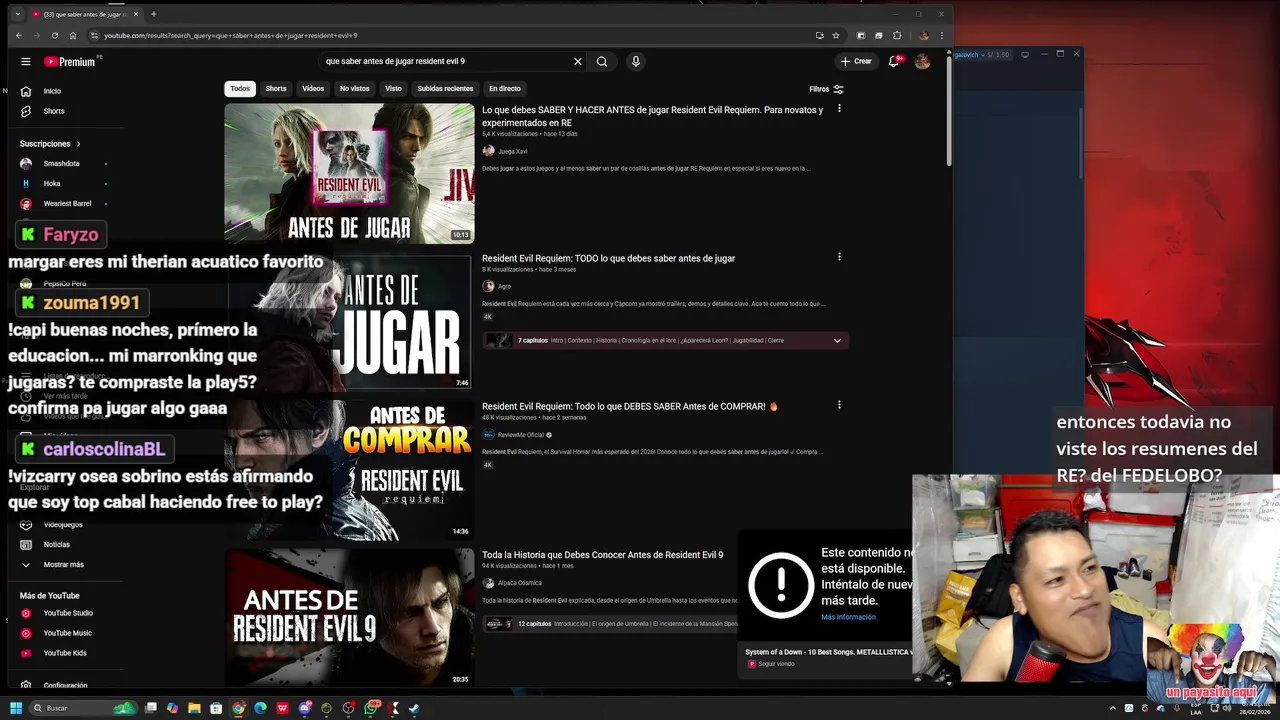Bookmark this page with star icon

click(836, 35)
